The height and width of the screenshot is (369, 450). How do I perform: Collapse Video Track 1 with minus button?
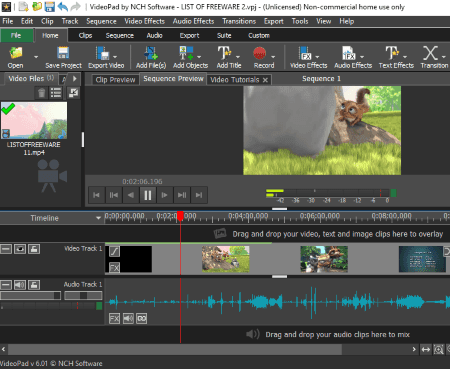click(6, 249)
